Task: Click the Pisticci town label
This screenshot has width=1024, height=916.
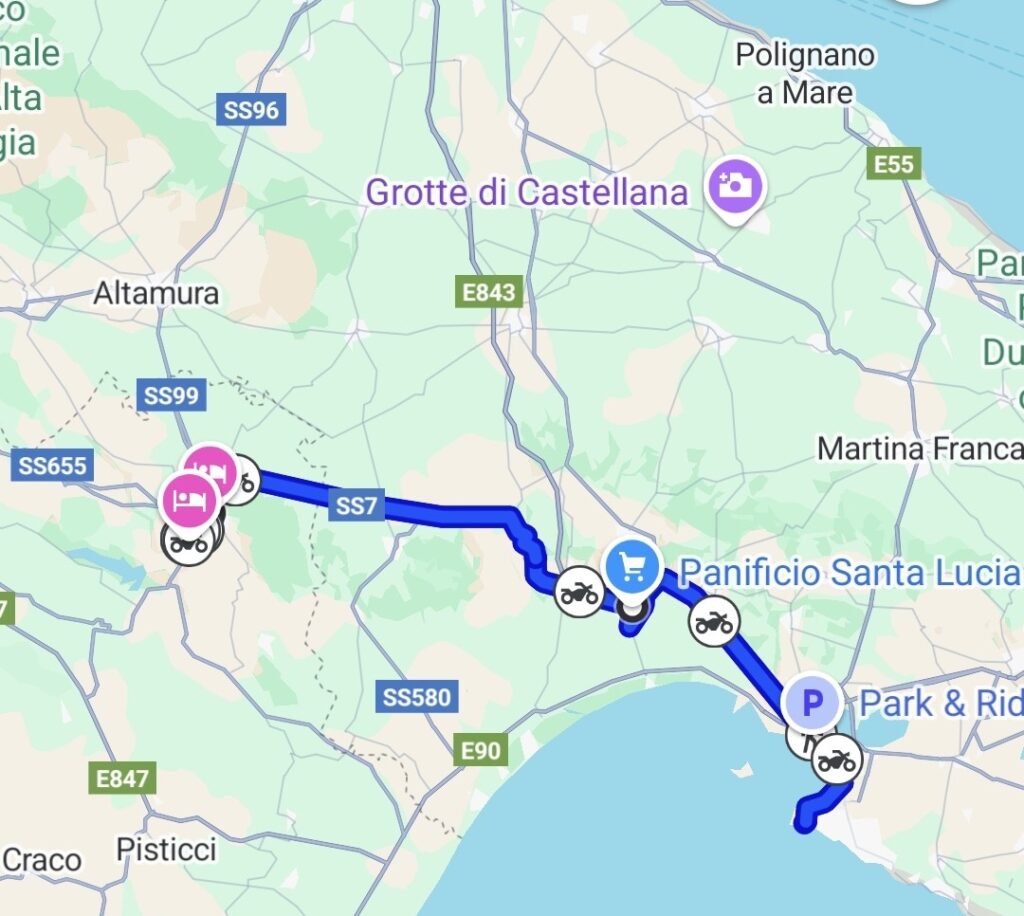Action: (x=166, y=850)
